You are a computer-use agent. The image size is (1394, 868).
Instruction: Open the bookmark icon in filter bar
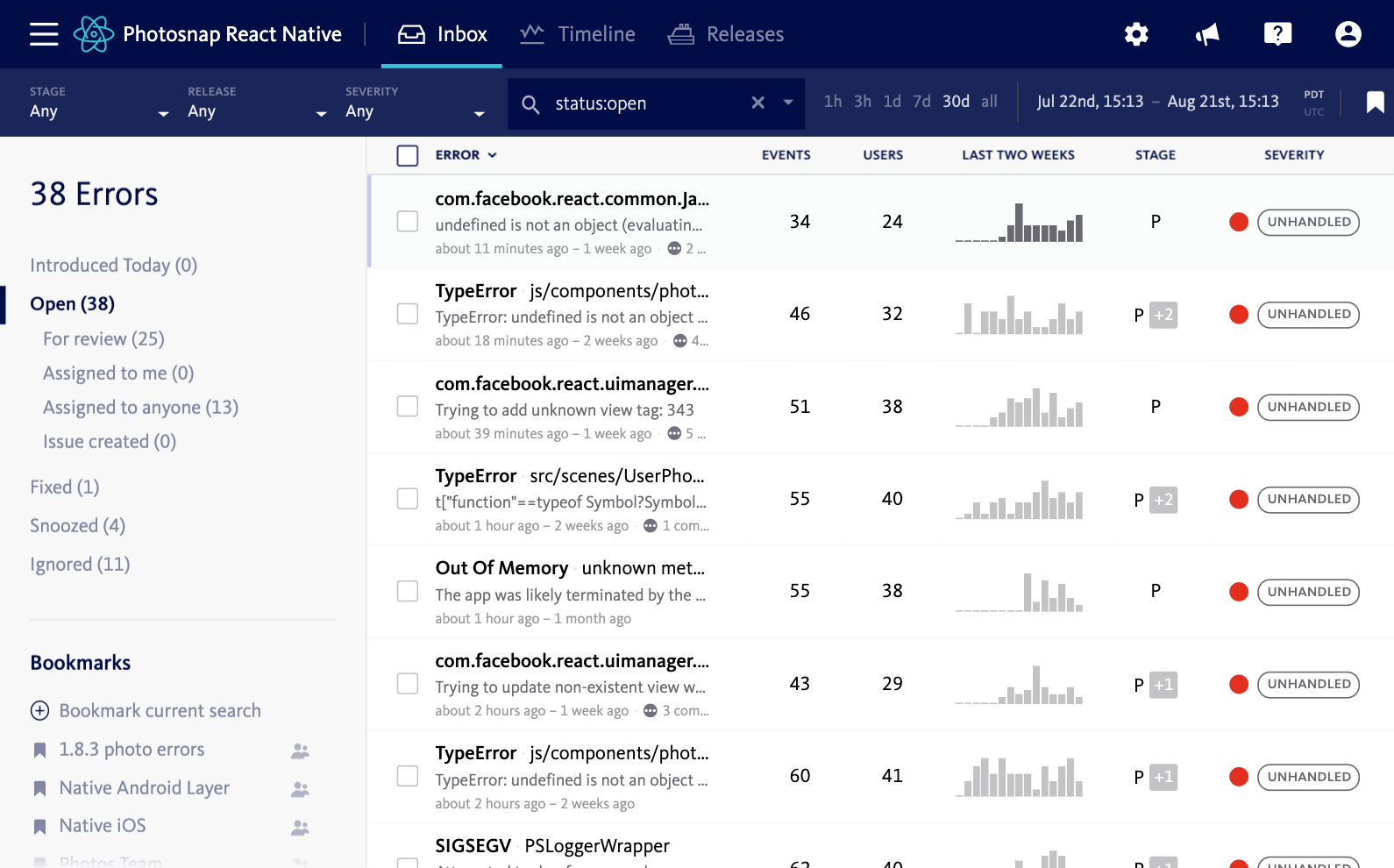[x=1375, y=103]
